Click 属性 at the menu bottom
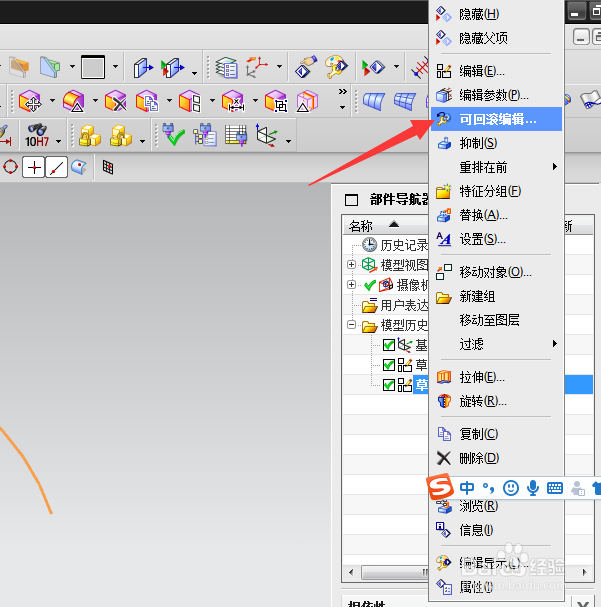 pos(496,587)
